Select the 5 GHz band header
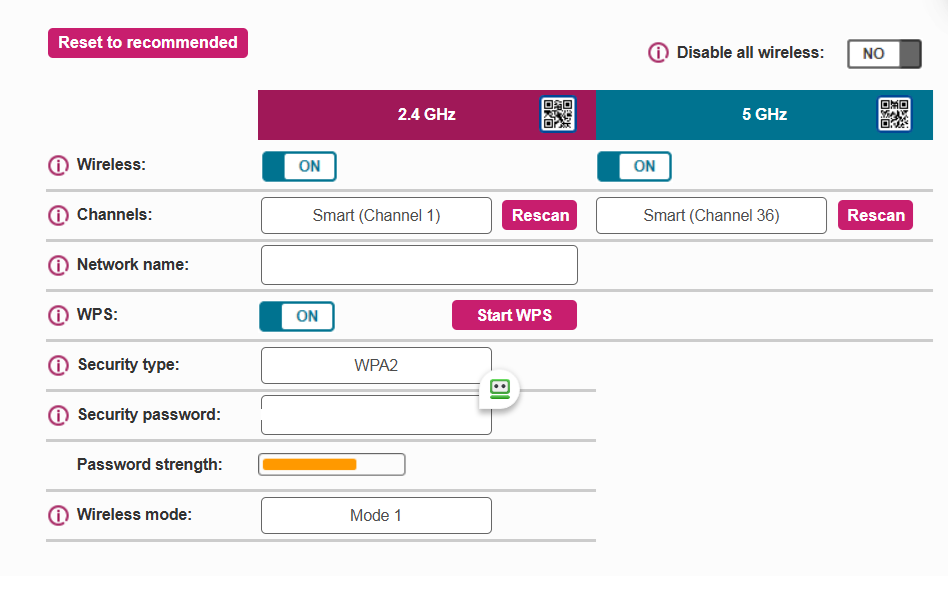 pos(764,114)
